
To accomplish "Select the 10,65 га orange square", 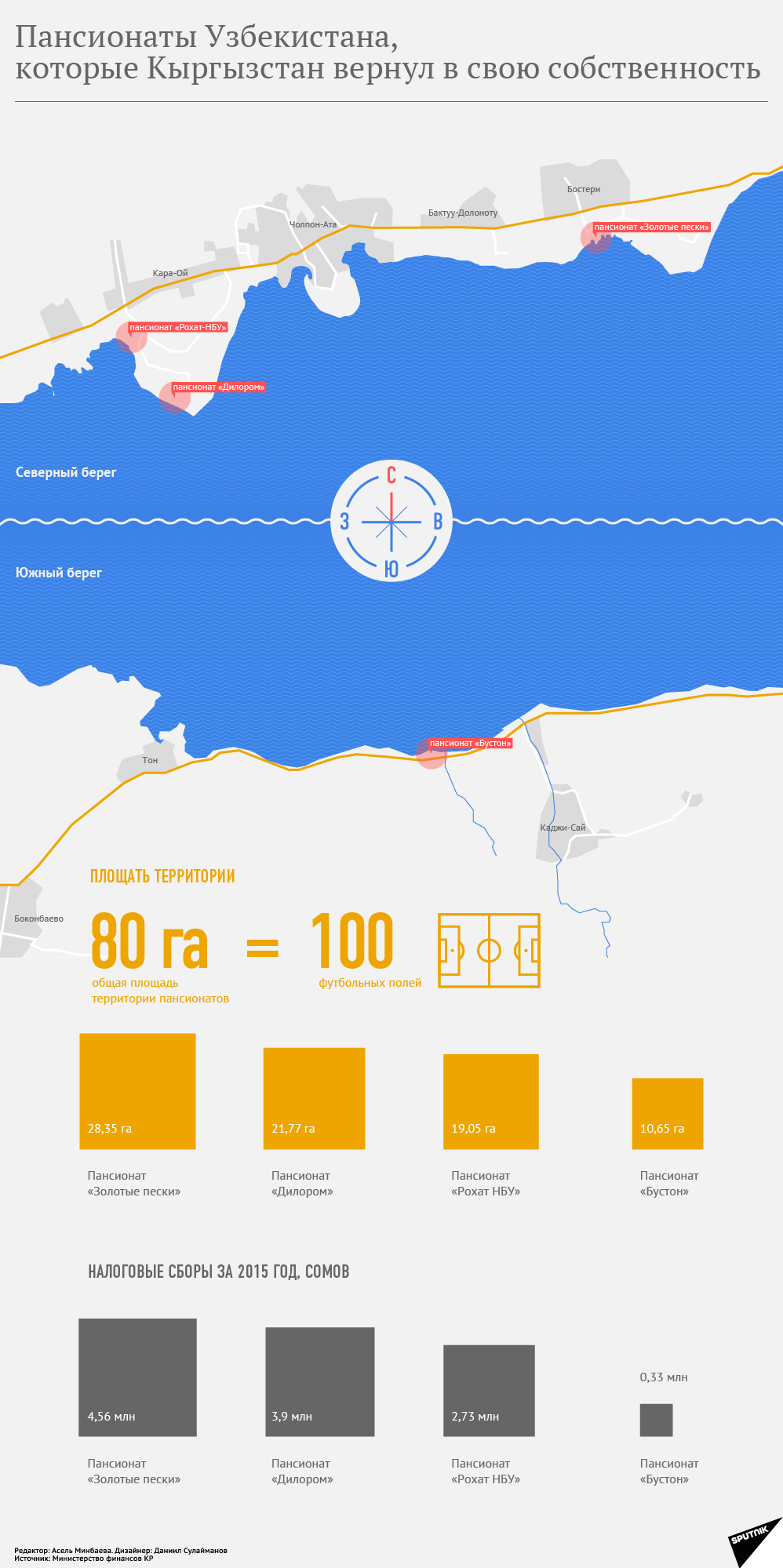I will [668, 1113].
